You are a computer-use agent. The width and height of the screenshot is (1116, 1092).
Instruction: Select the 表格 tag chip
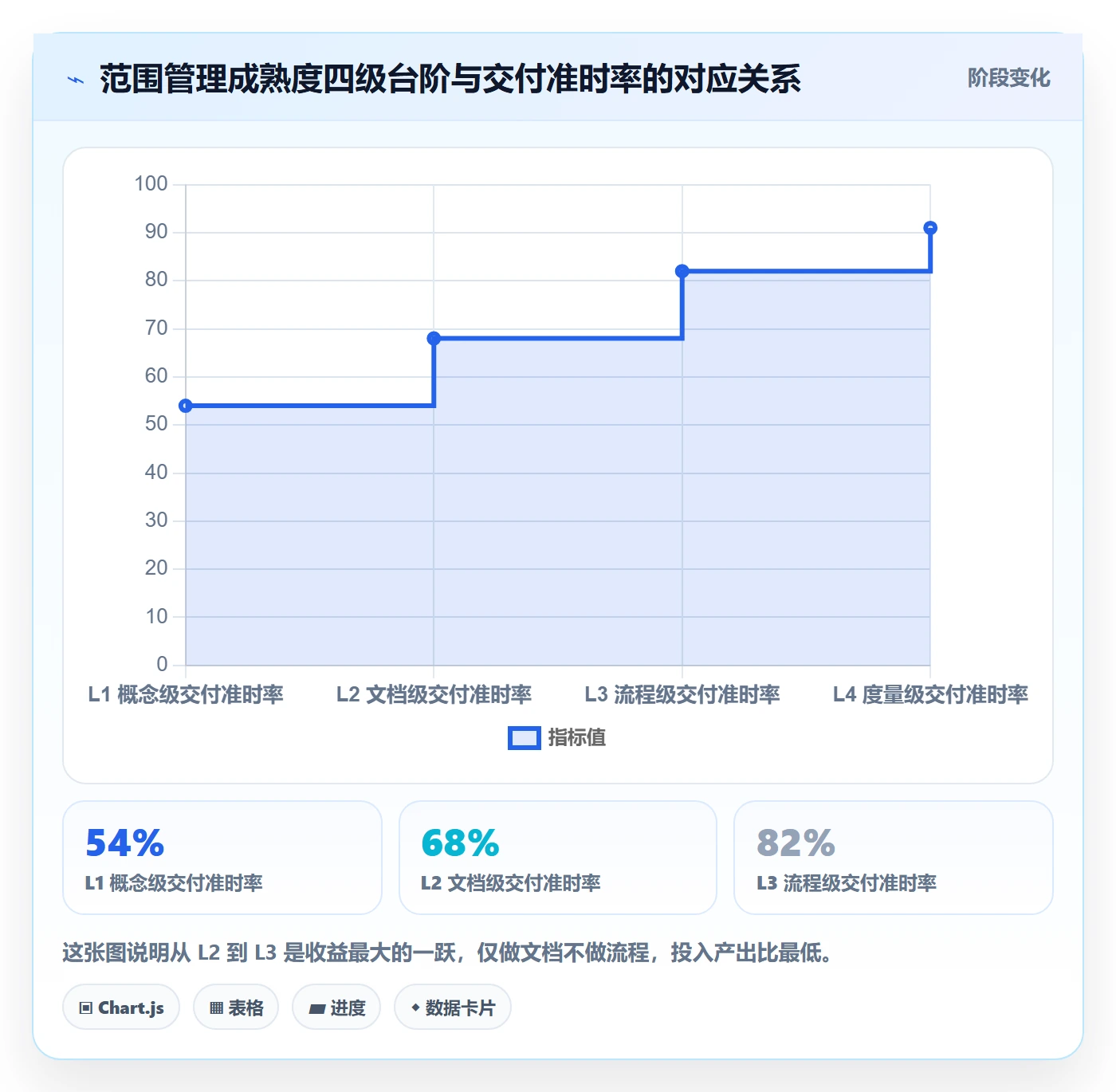pos(236,1008)
